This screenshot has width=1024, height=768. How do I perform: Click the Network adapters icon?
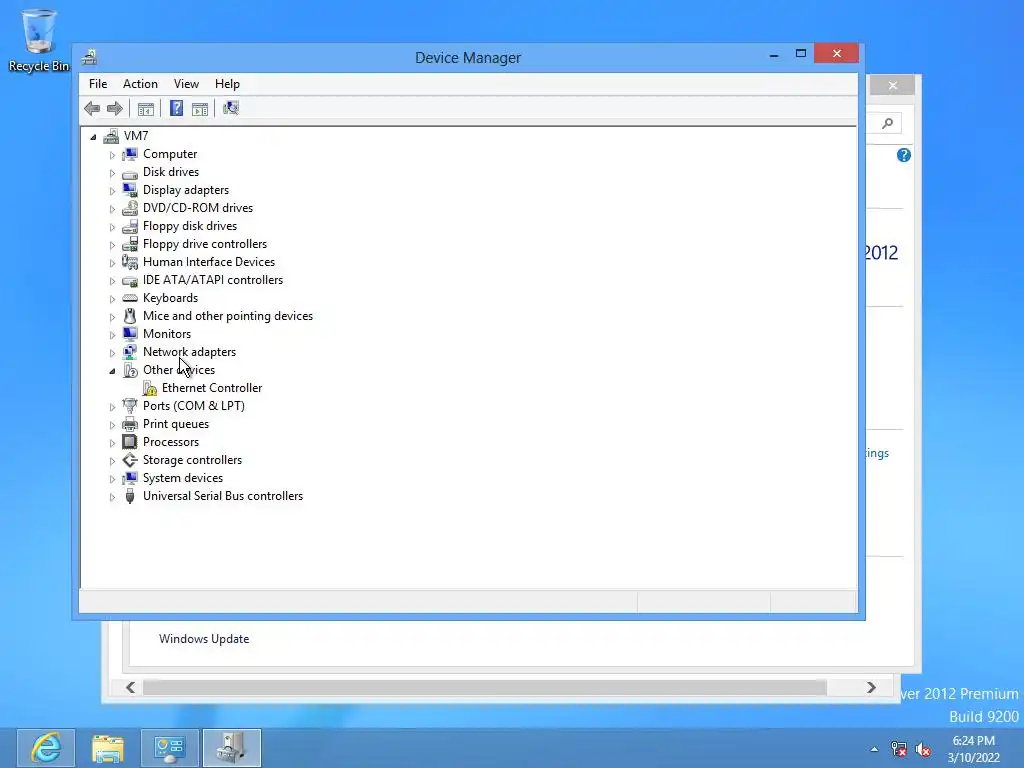(130, 352)
